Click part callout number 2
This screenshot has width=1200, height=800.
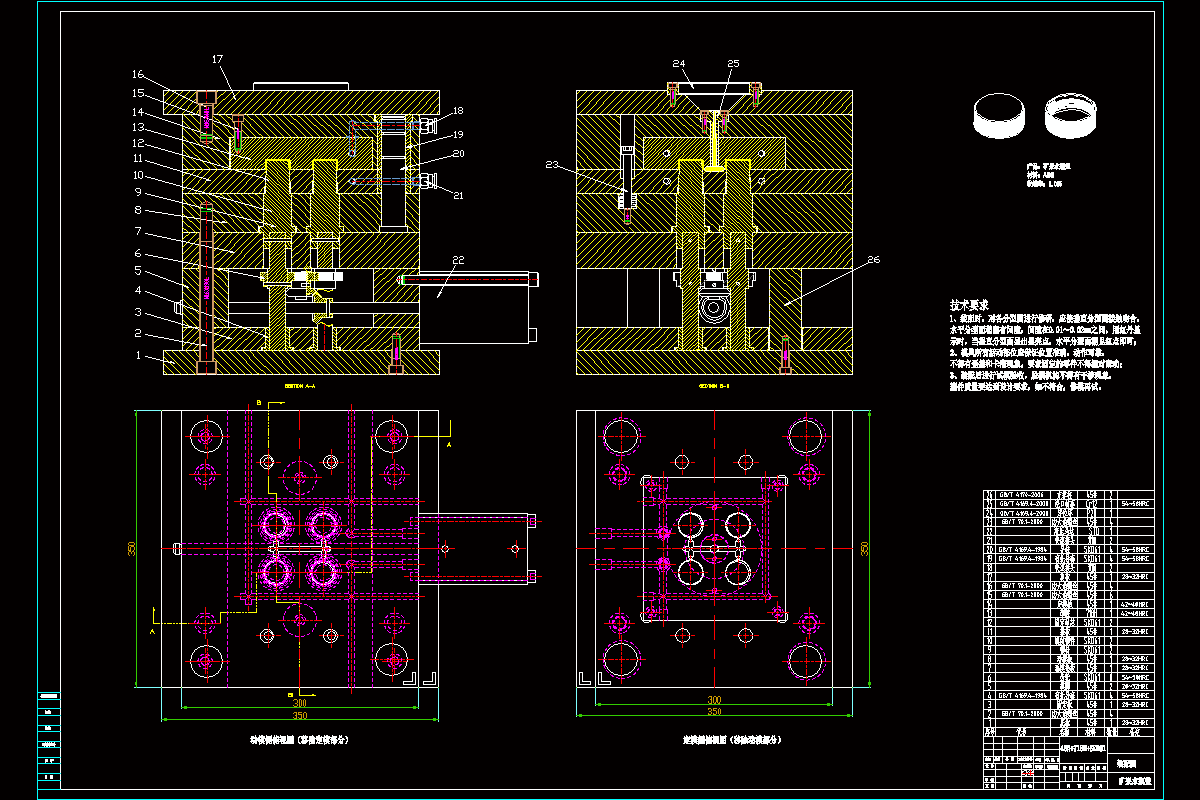click(x=139, y=334)
